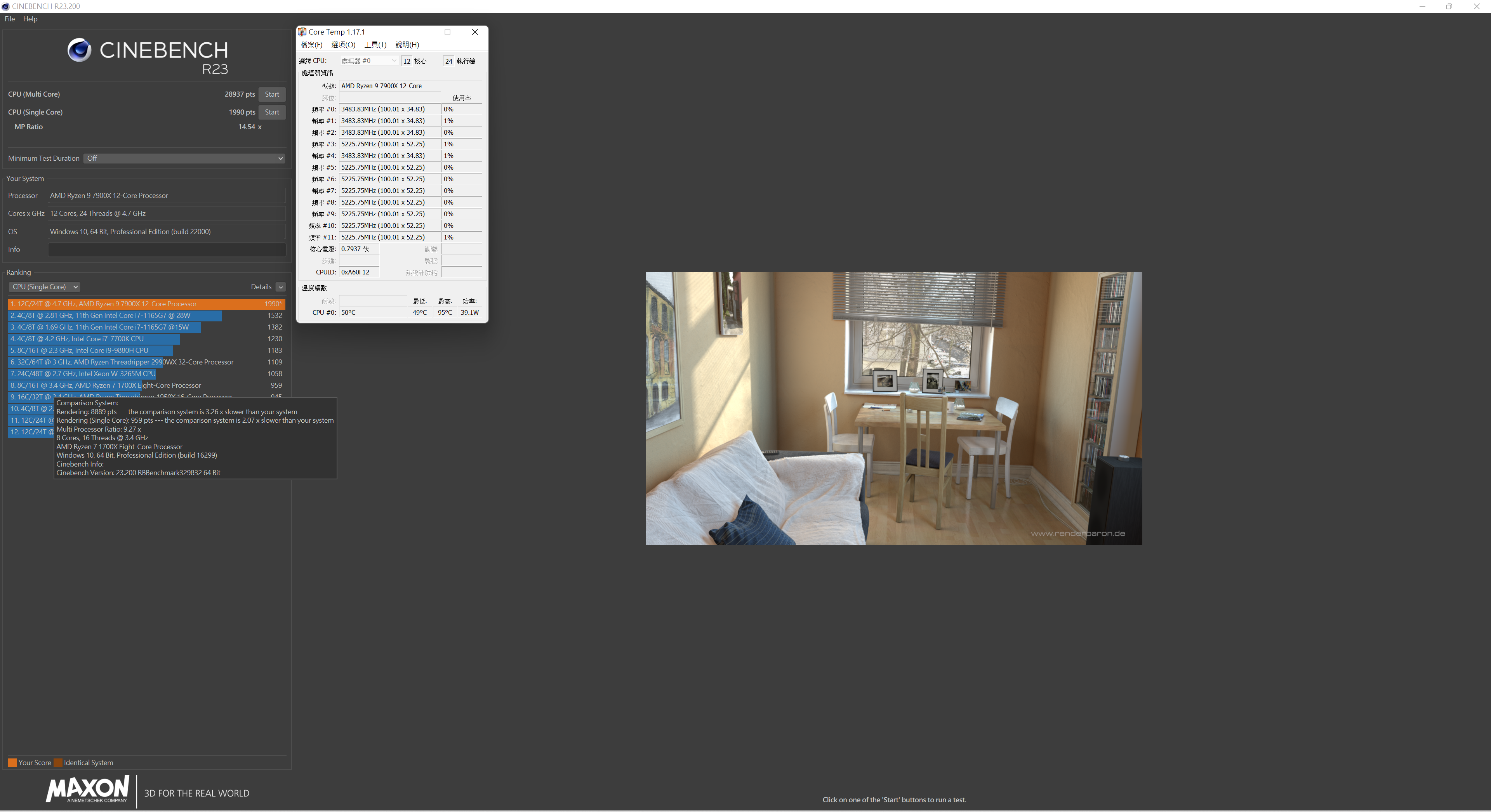Click the 頻率 #0 frequency value
The image size is (1491, 812).
(389, 109)
